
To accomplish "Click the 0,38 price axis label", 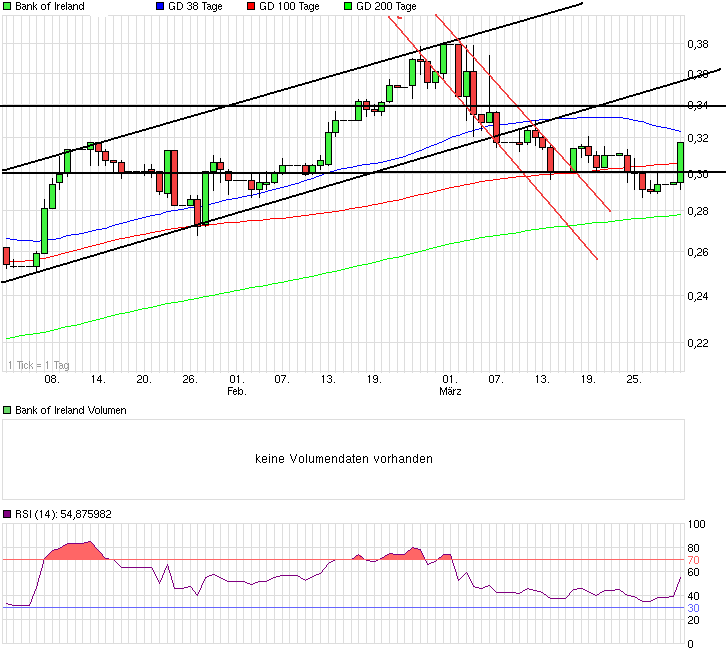I will (x=698, y=44).
